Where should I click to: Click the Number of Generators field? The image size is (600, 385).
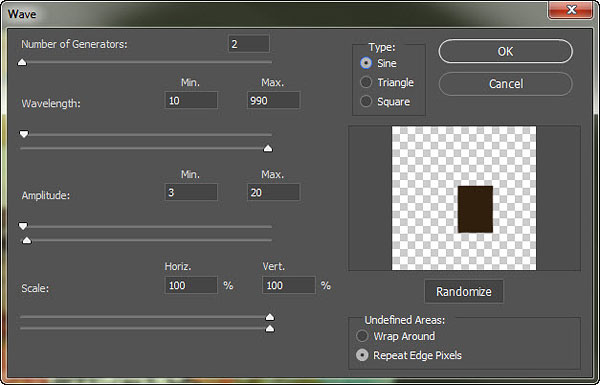pos(249,44)
